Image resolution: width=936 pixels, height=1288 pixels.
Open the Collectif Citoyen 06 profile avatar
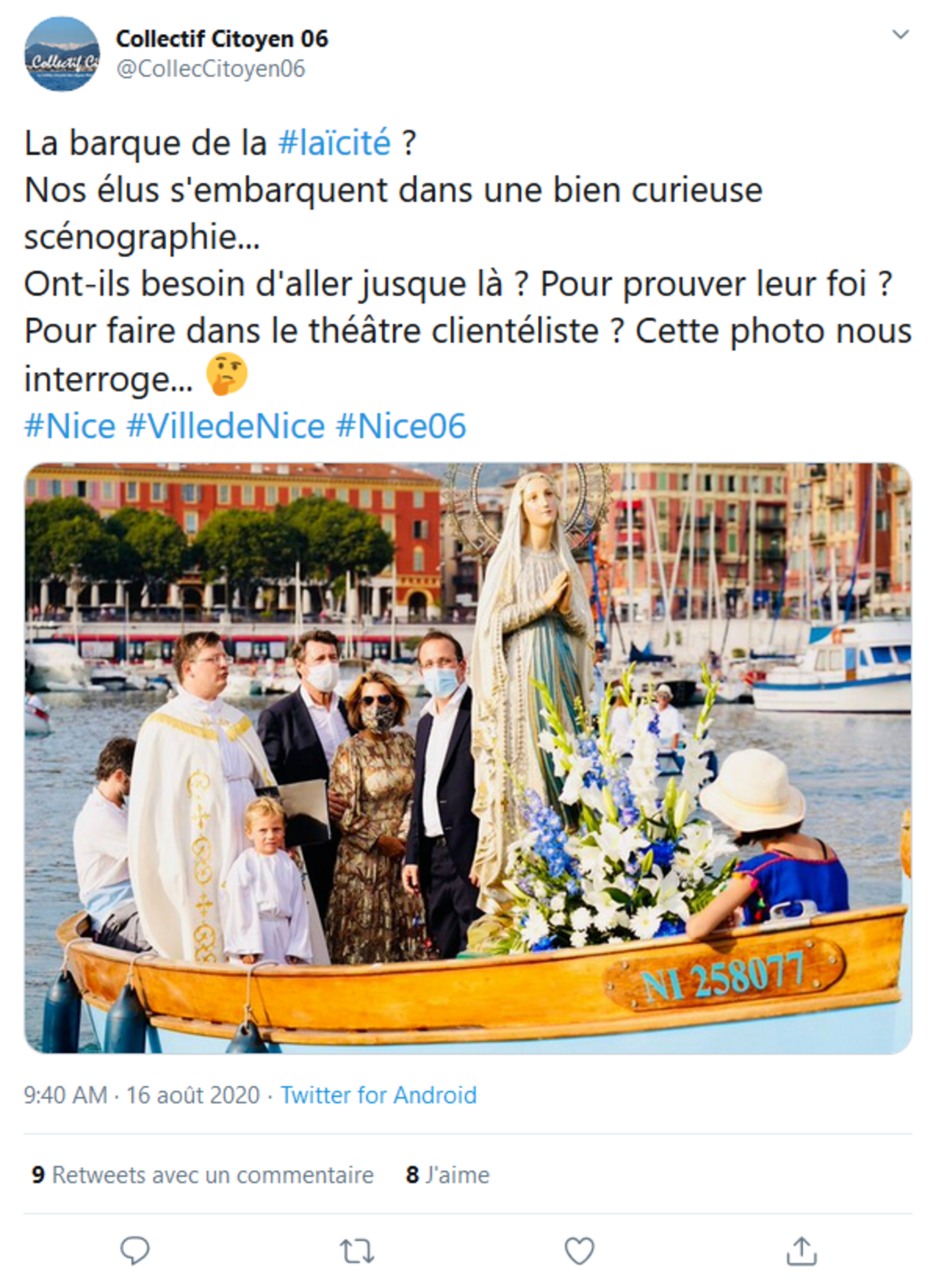pos(62,54)
